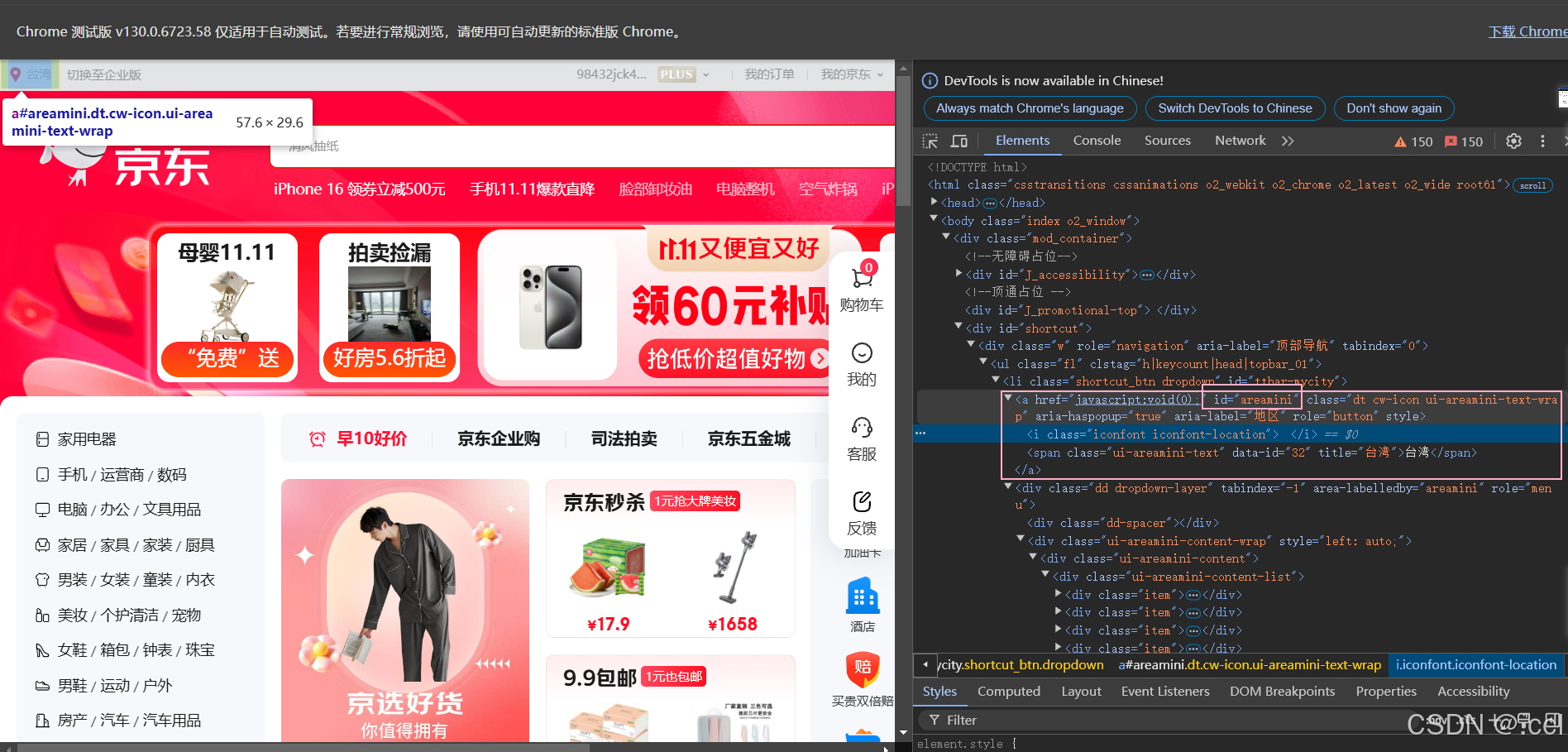Collapse the ul class fl node
Viewport: 1568px width, 752px height.
point(984,362)
